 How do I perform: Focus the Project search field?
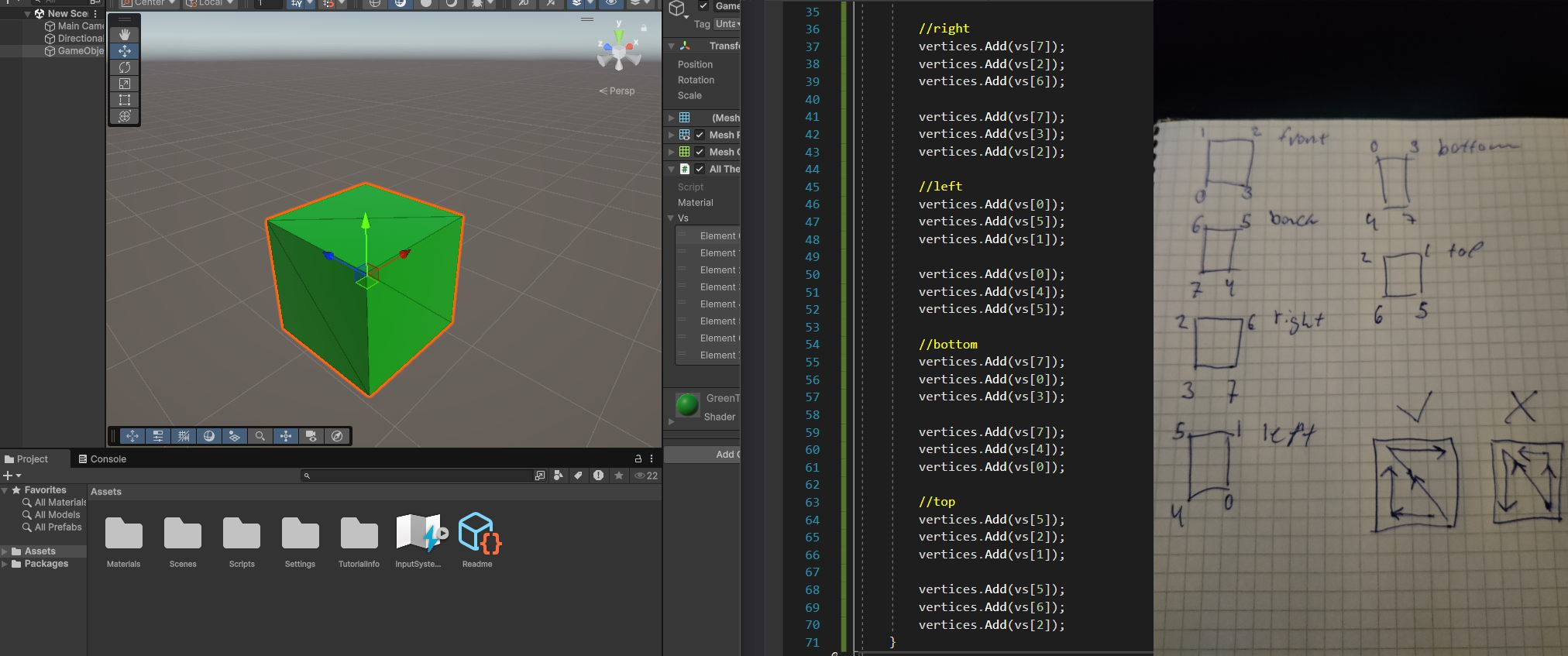[x=417, y=476]
